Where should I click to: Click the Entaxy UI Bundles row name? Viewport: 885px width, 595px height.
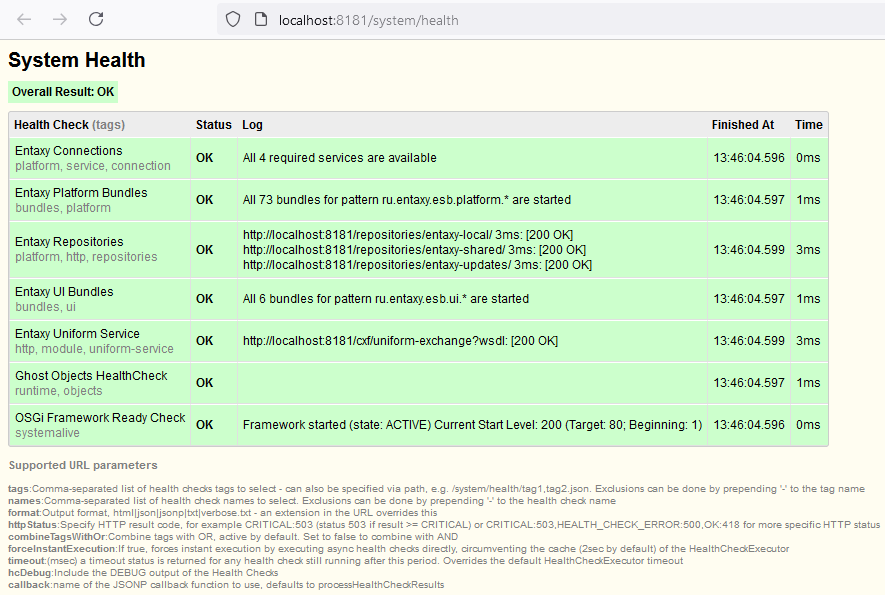pos(64,292)
